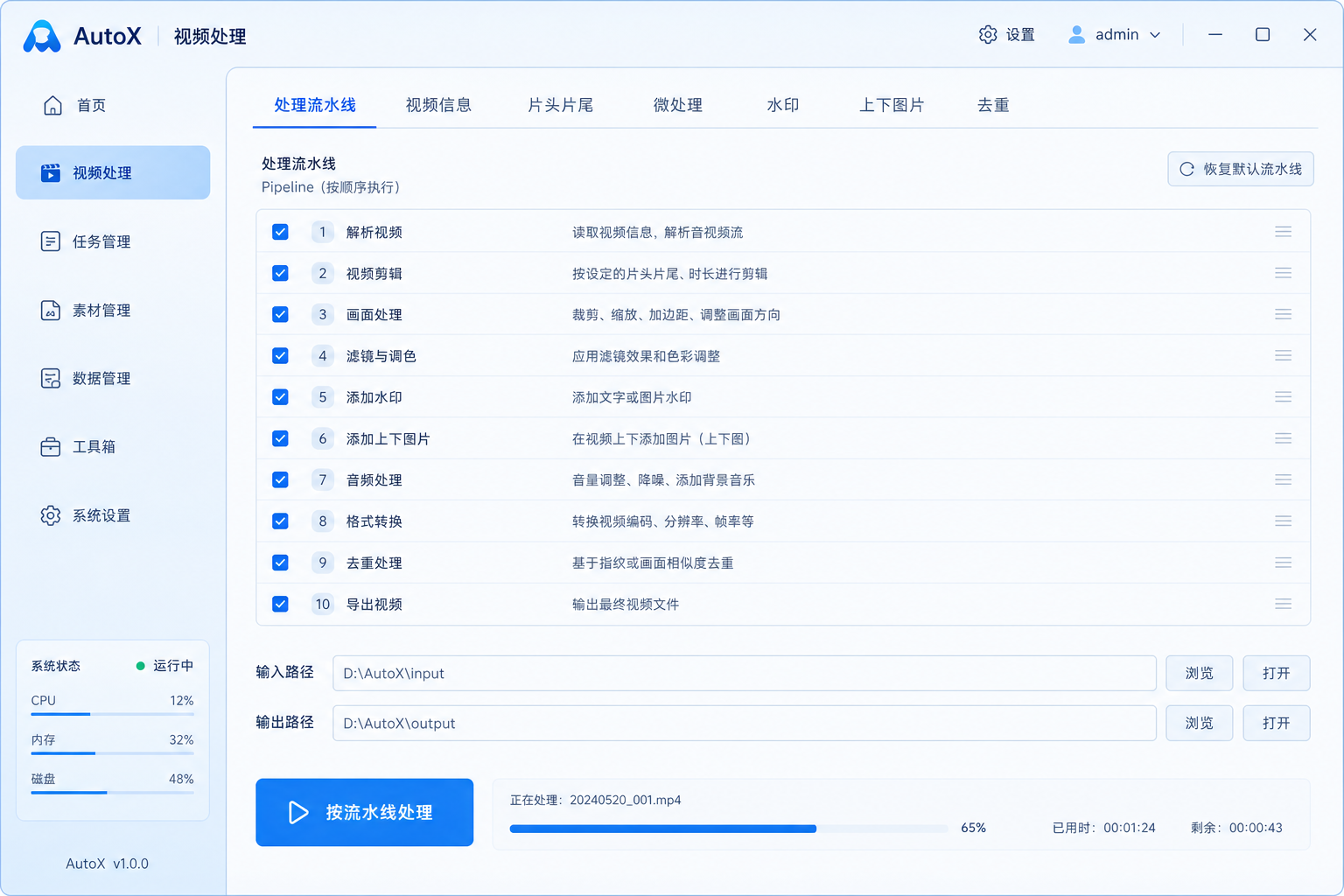Image resolution: width=1344 pixels, height=896 pixels.
Task: Switch to the 上下图片 tab
Action: [x=892, y=105]
